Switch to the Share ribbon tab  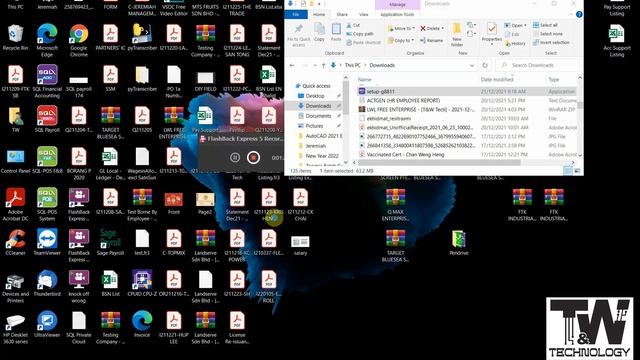point(342,14)
